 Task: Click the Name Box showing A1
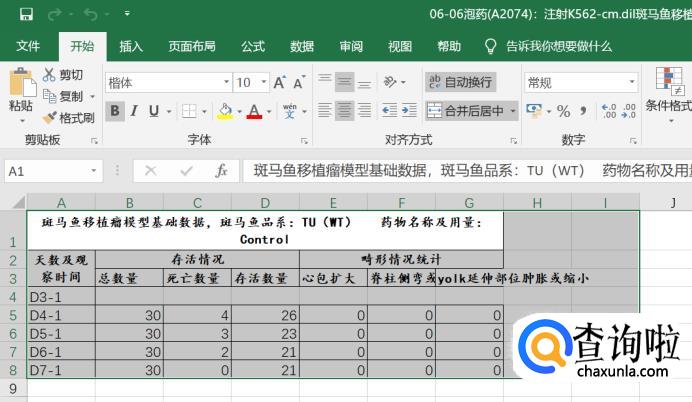53,171
